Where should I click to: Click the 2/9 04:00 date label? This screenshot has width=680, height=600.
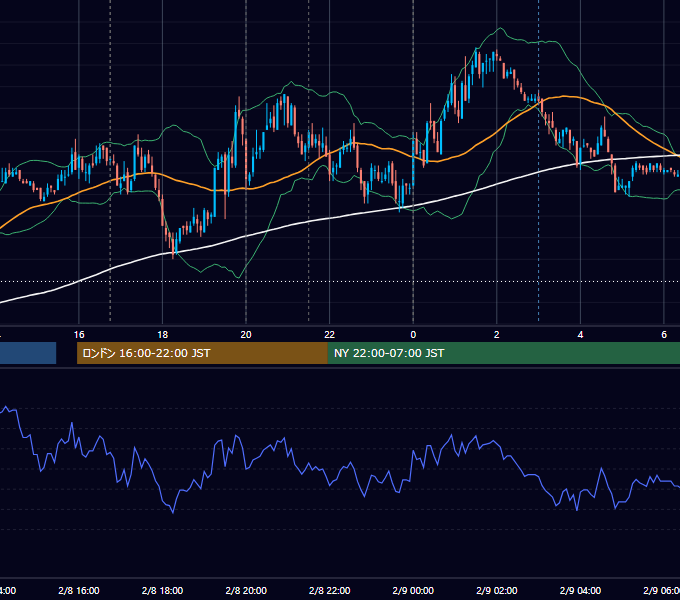pyautogui.click(x=580, y=590)
